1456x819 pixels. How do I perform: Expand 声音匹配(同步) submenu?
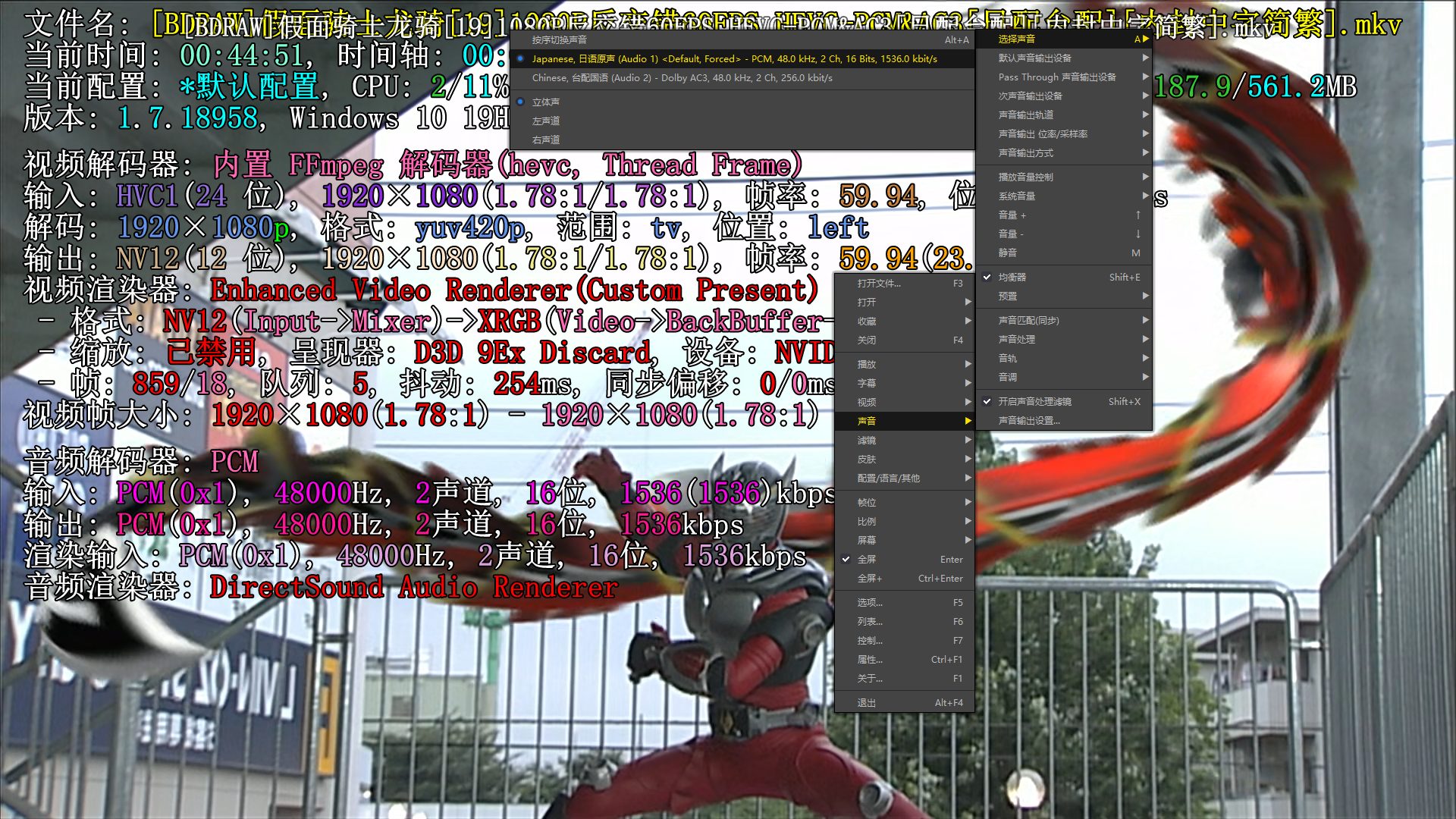coord(1064,320)
